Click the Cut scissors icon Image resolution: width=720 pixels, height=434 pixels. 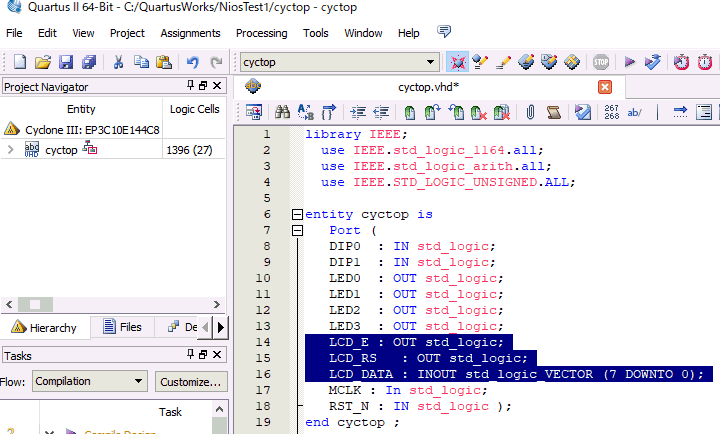click(x=118, y=62)
